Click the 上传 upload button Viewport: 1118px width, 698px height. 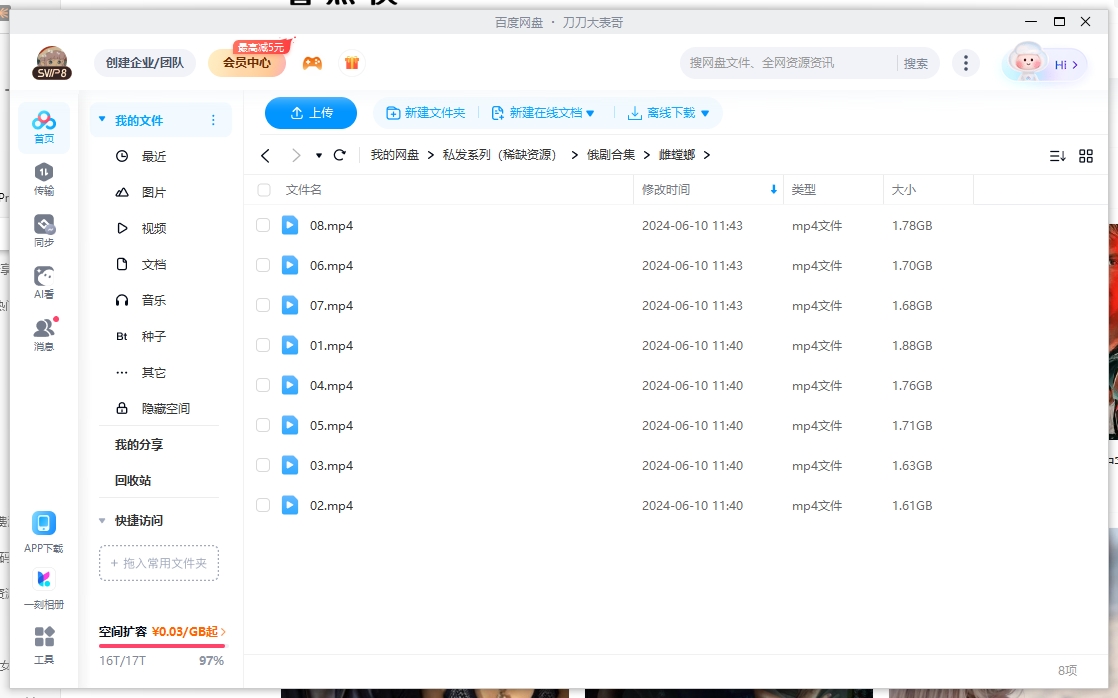(311, 113)
